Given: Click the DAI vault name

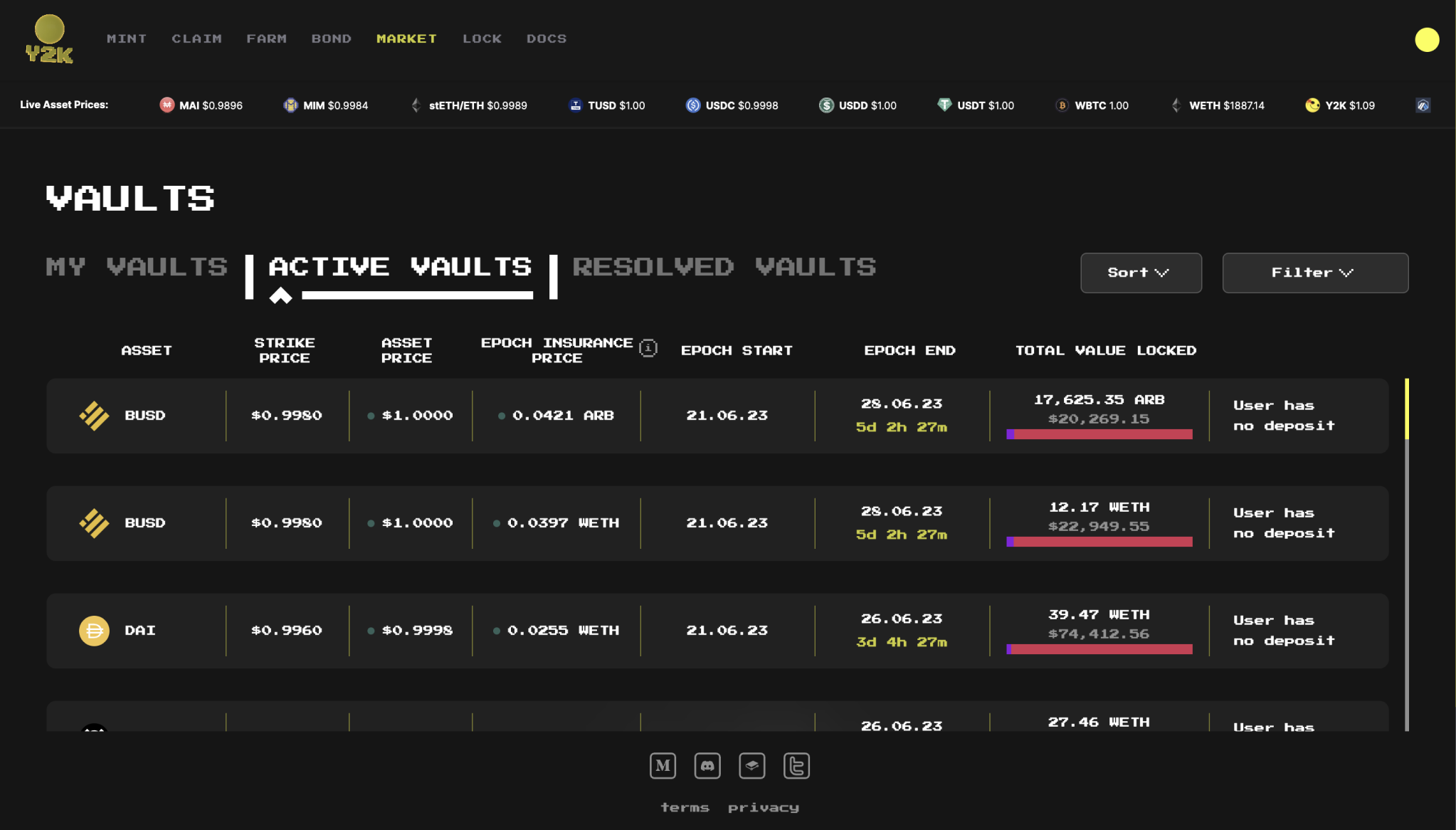Looking at the screenshot, I should click(x=139, y=631).
